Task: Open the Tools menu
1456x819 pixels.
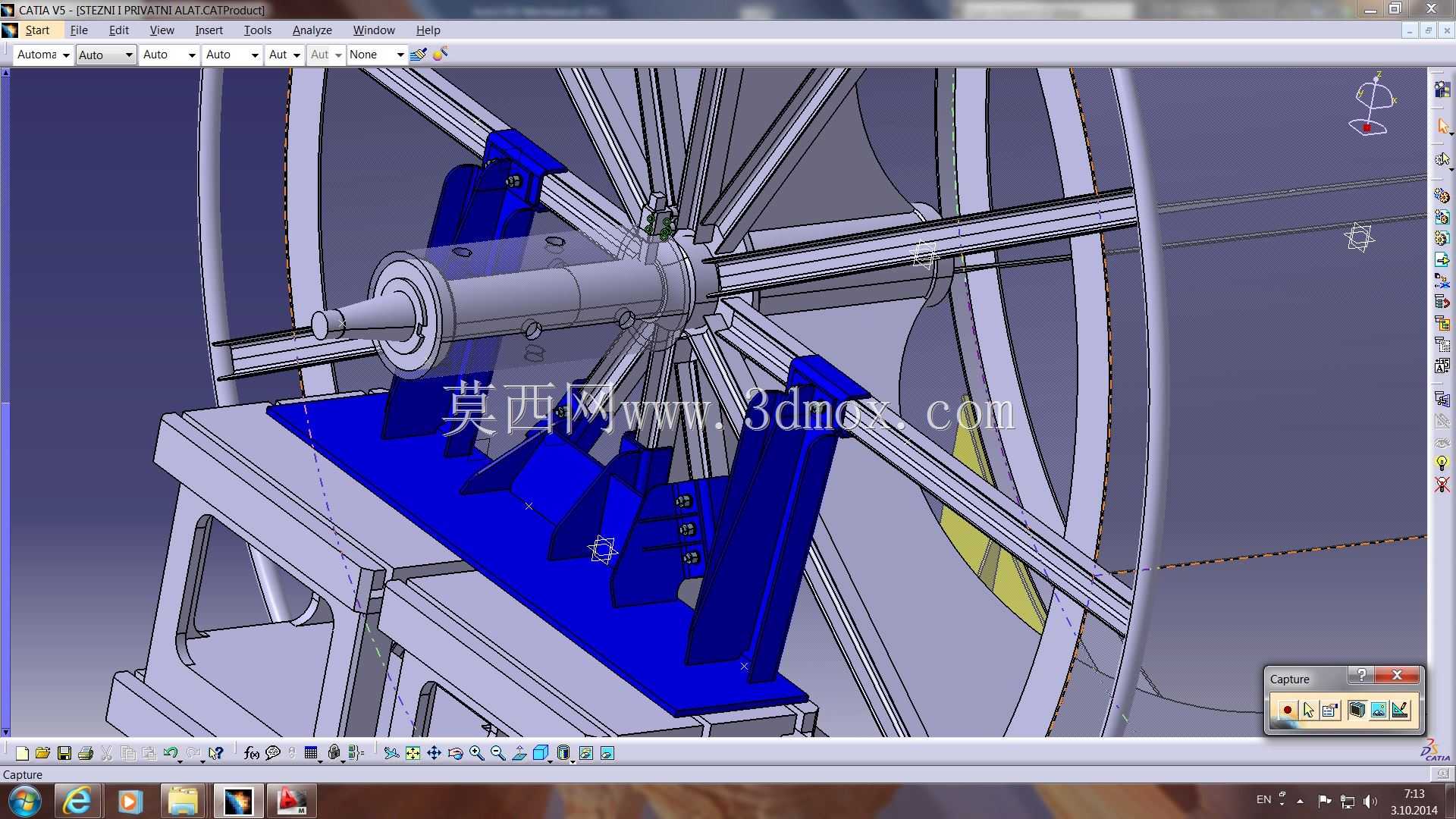Action: coord(257,30)
